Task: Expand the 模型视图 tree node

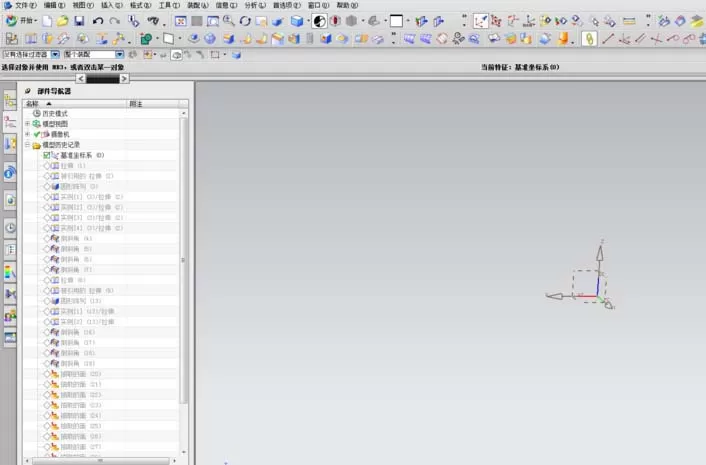Action: (x=27, y=123)
